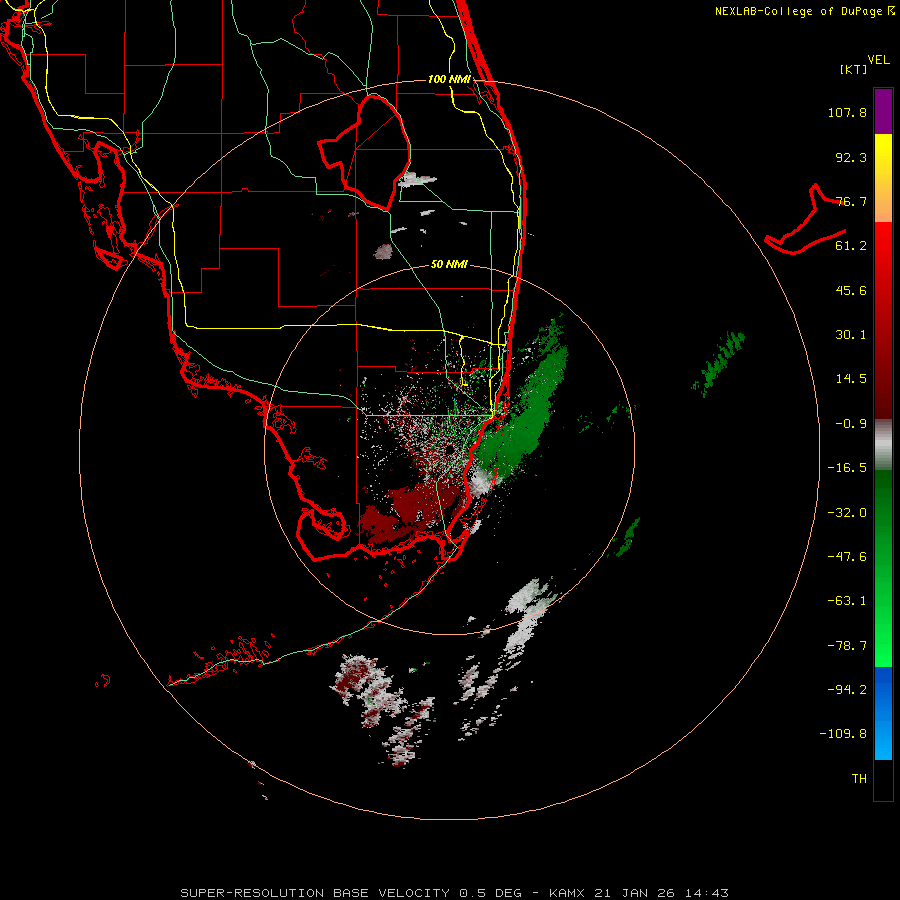Select the 76.7 velocity scale value
This screenshot has width=900, height=900.
851,201
